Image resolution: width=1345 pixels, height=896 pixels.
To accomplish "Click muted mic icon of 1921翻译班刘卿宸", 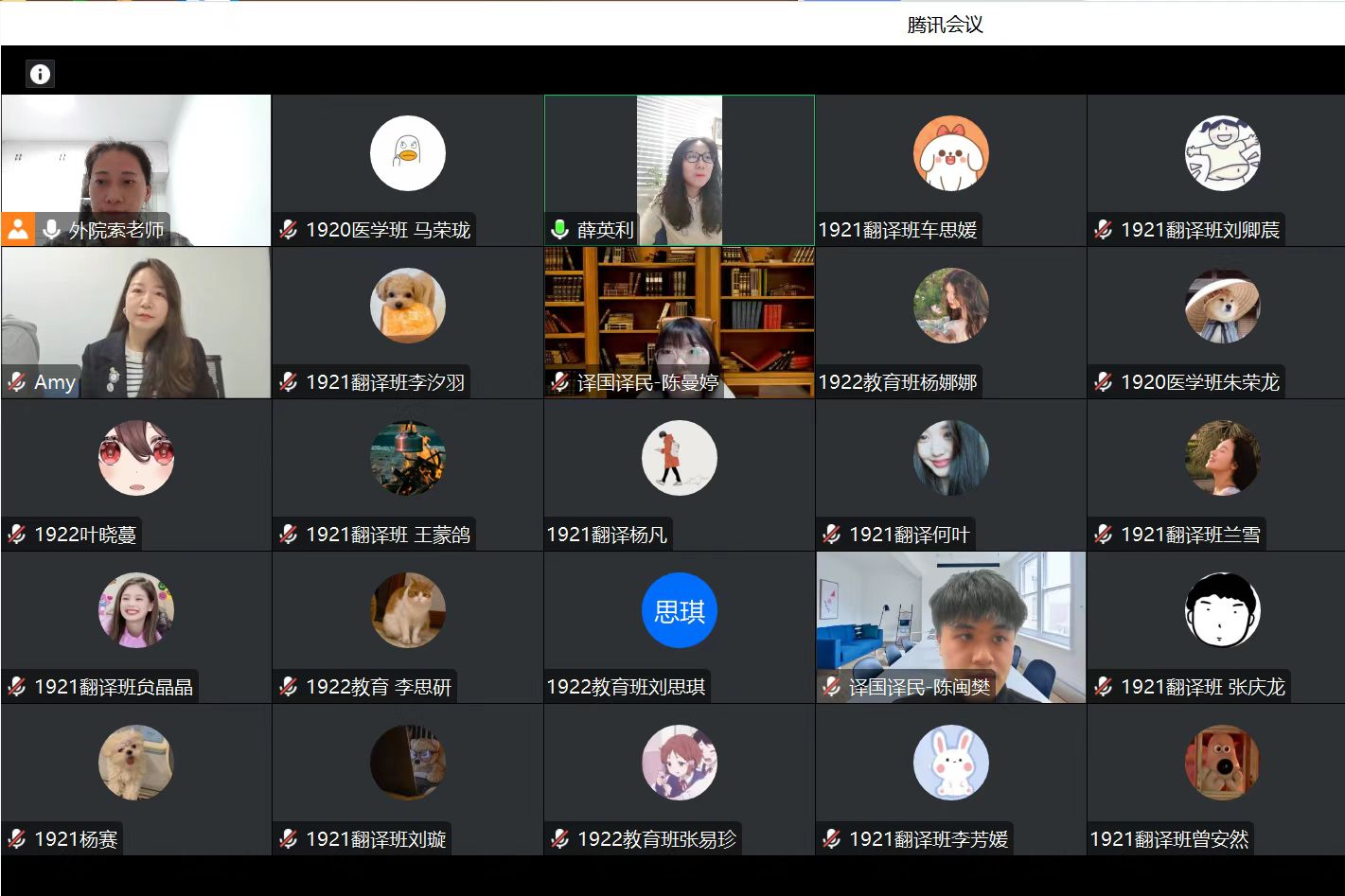I will click(1104, 229).
